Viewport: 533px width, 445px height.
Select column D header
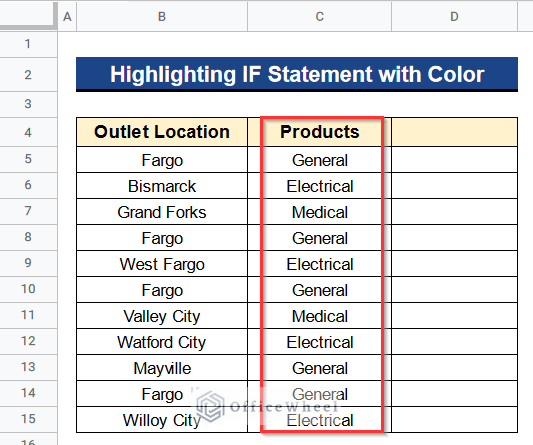[x=454, y=16]
